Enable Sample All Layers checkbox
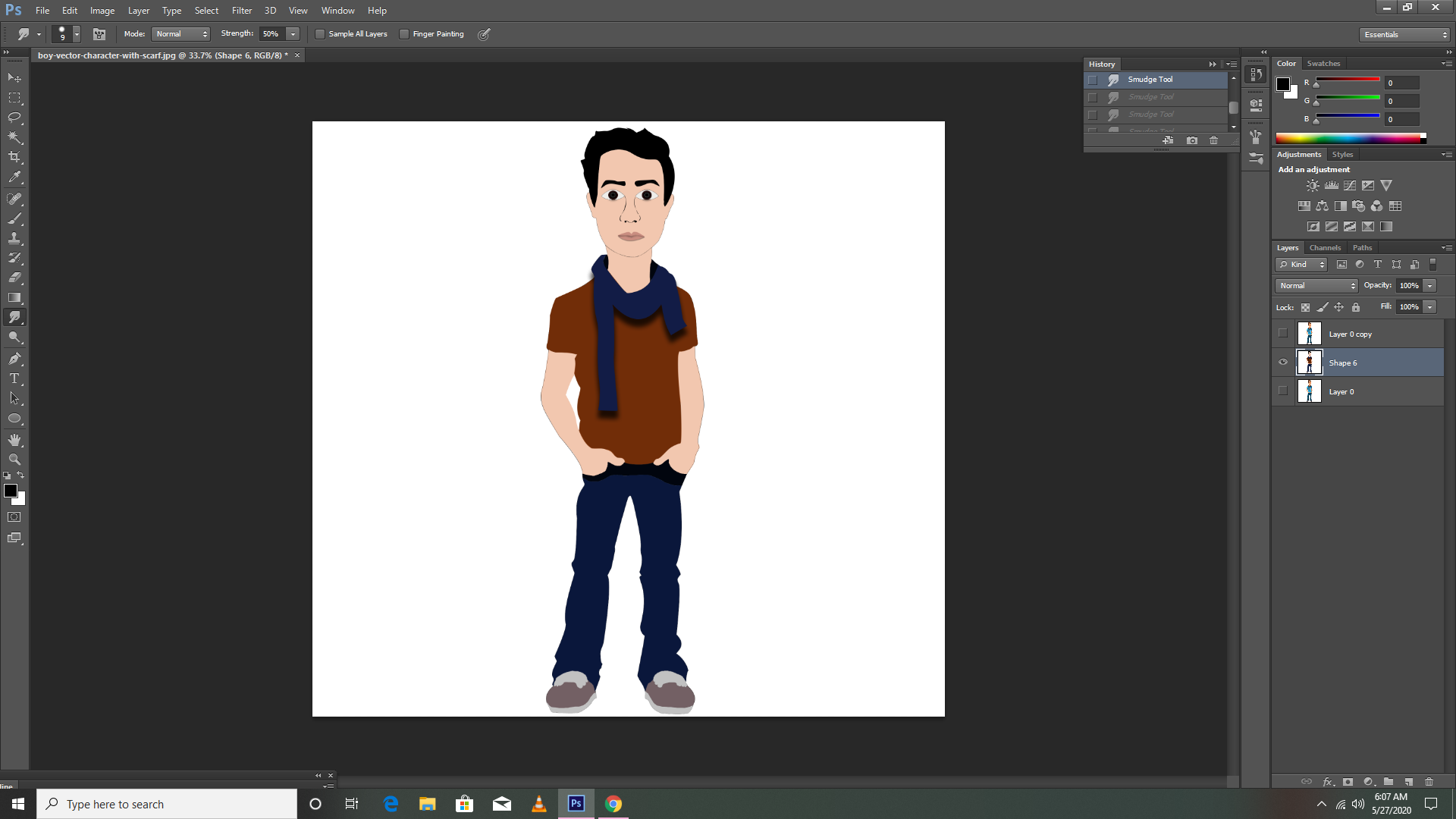Image resolution: width=1456 pixels, height=819 pixels. [x=320, y=34]
